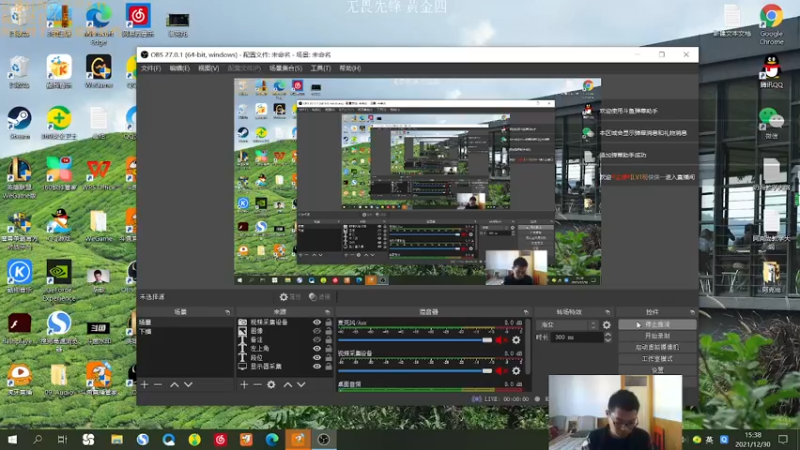The image size is (800, 450).
Task: Pop out the 混音器 dock panel
Action: 526,312
